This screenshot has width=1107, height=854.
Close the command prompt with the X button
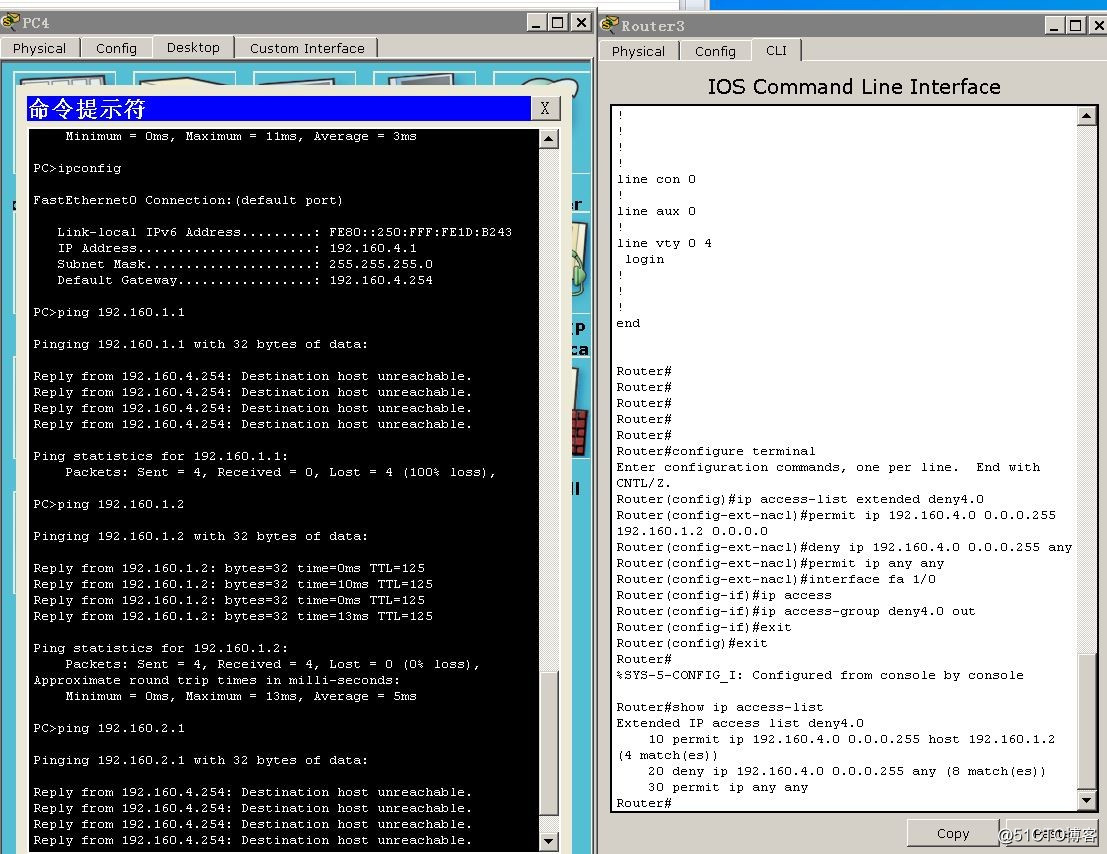(x=545, y=108)
